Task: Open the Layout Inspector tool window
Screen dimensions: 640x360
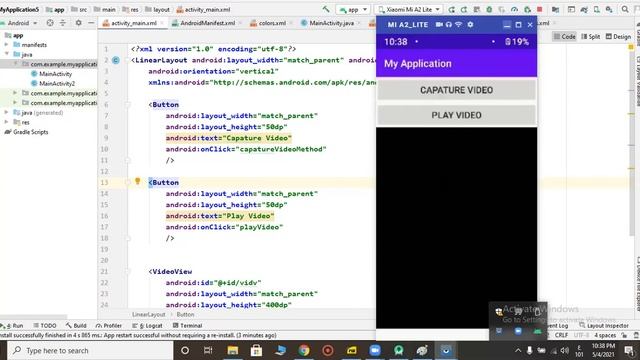Action: coord(604,326)
